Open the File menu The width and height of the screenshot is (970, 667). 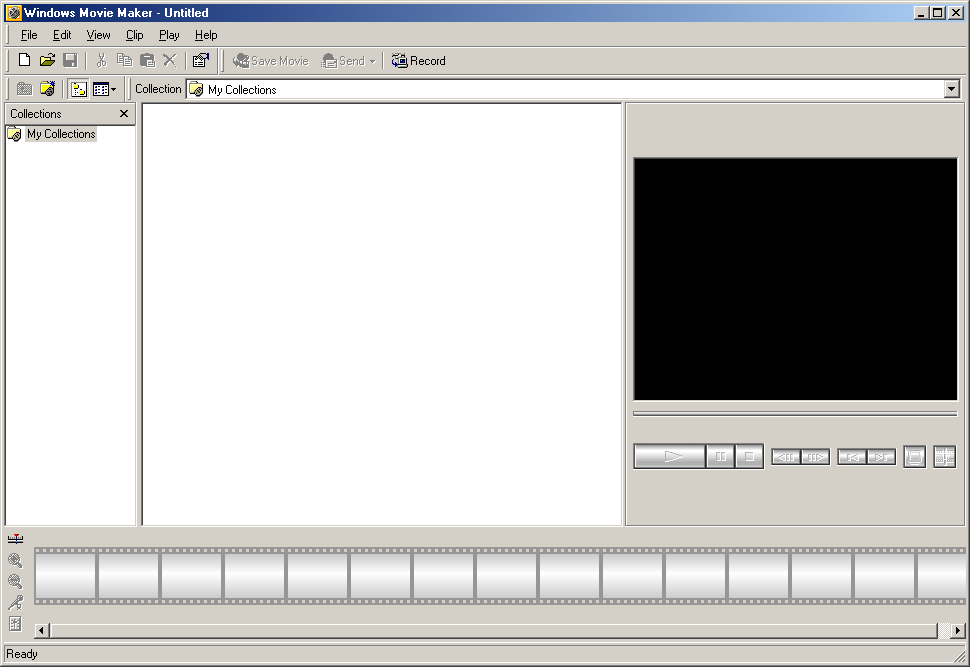coord(29,35)
